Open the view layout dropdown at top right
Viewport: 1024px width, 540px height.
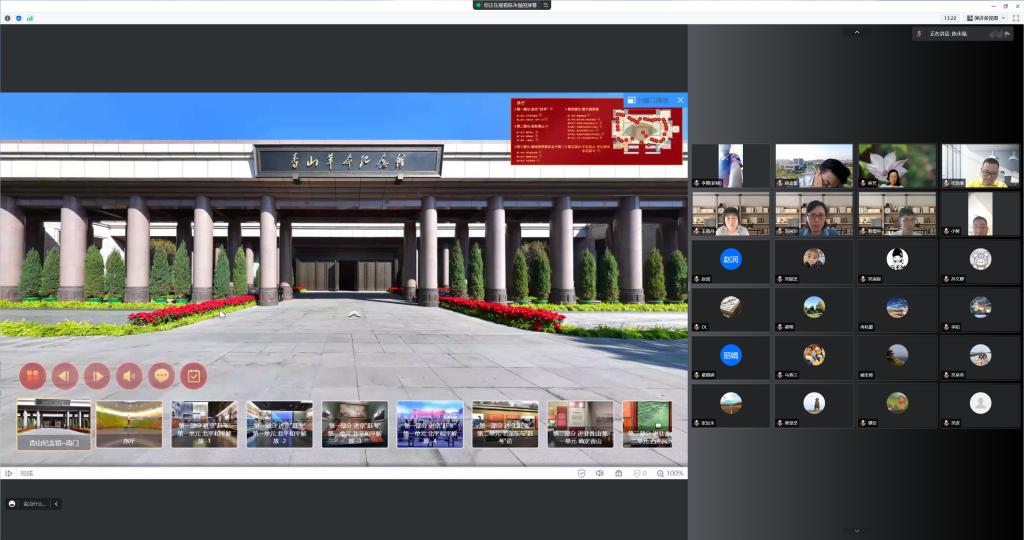[986, 18]
